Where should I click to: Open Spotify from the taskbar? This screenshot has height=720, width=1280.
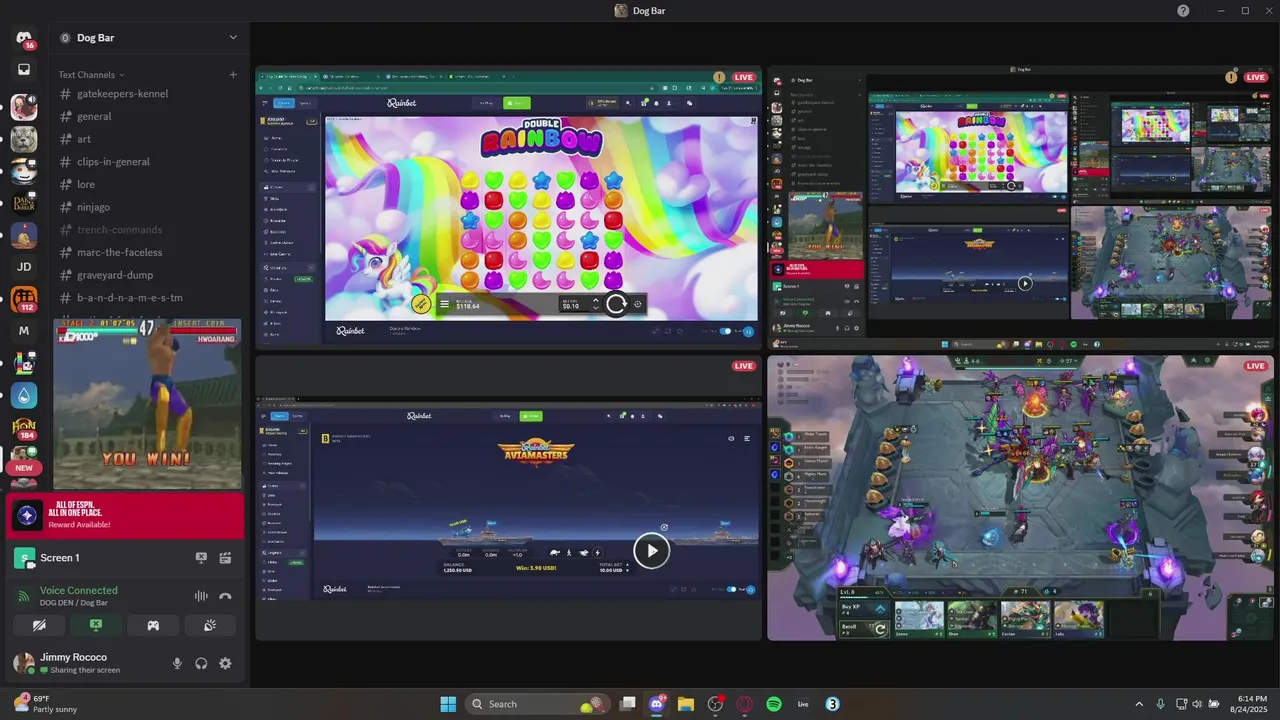click(x=773, y=704)
